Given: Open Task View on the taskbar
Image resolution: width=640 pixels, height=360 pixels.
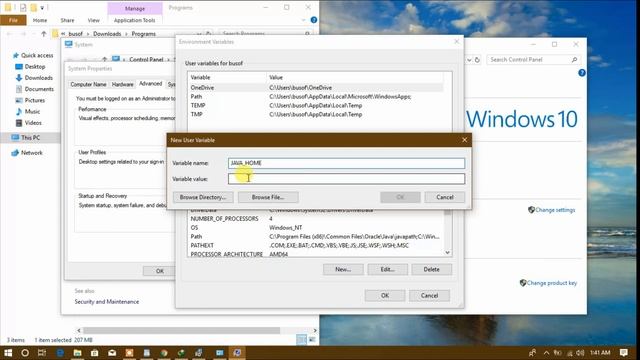Looking at the screenshot, I should click(42, 353).
